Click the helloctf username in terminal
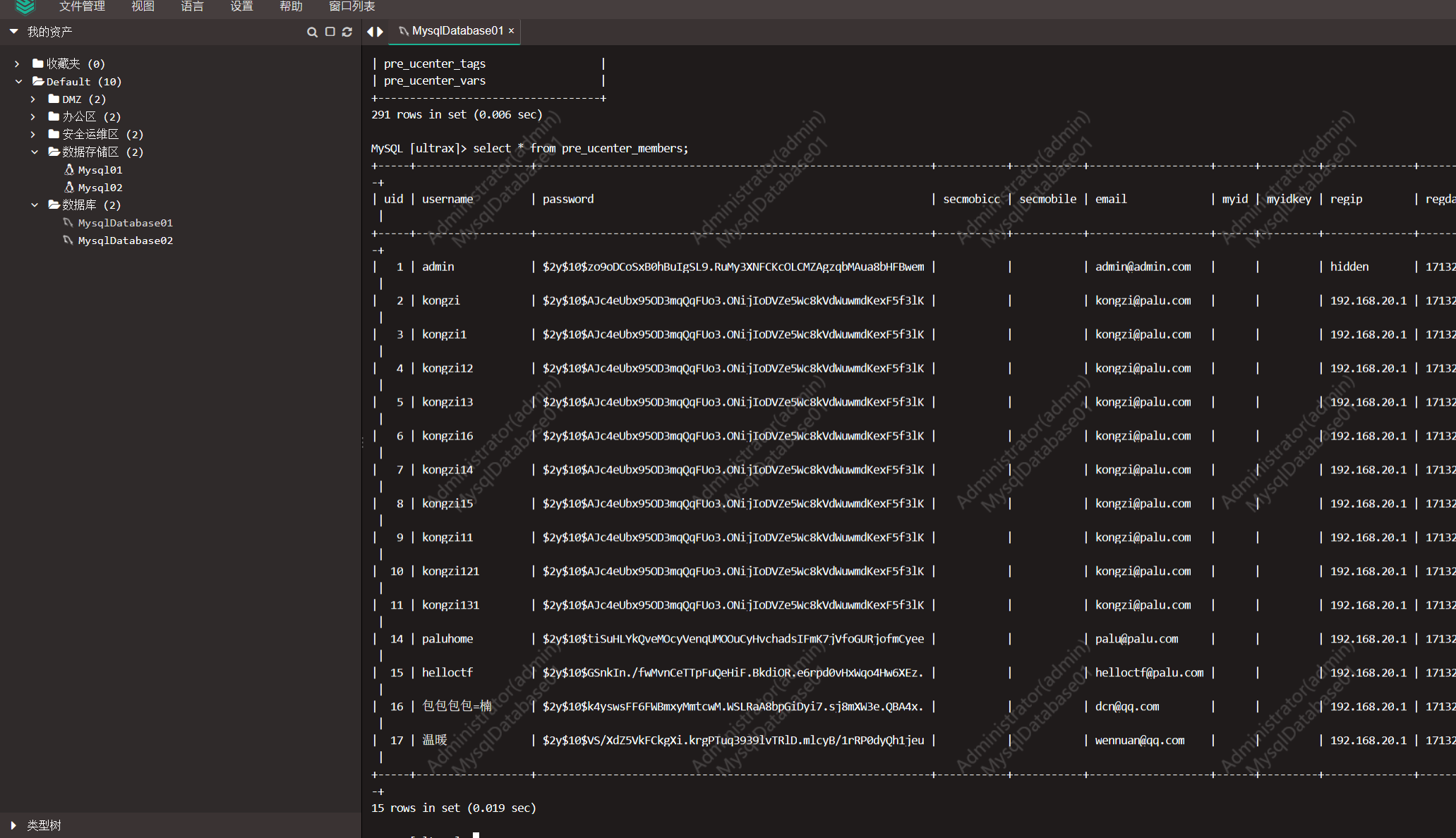This screenshot has height=838, width=1456. click(x=447, y=672)
